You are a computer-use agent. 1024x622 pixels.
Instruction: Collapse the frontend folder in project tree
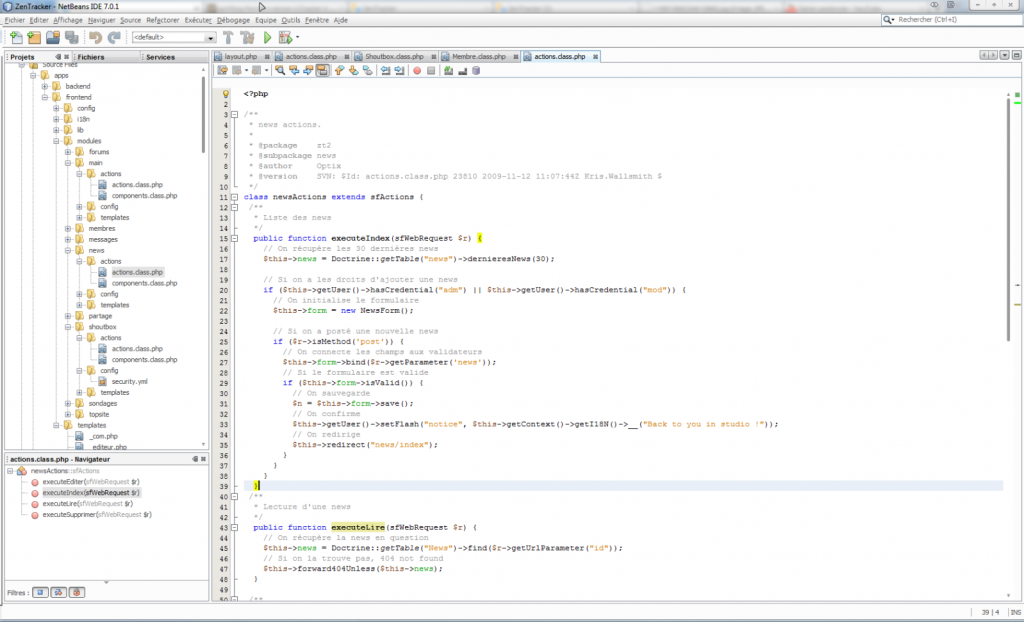(45, 97)
